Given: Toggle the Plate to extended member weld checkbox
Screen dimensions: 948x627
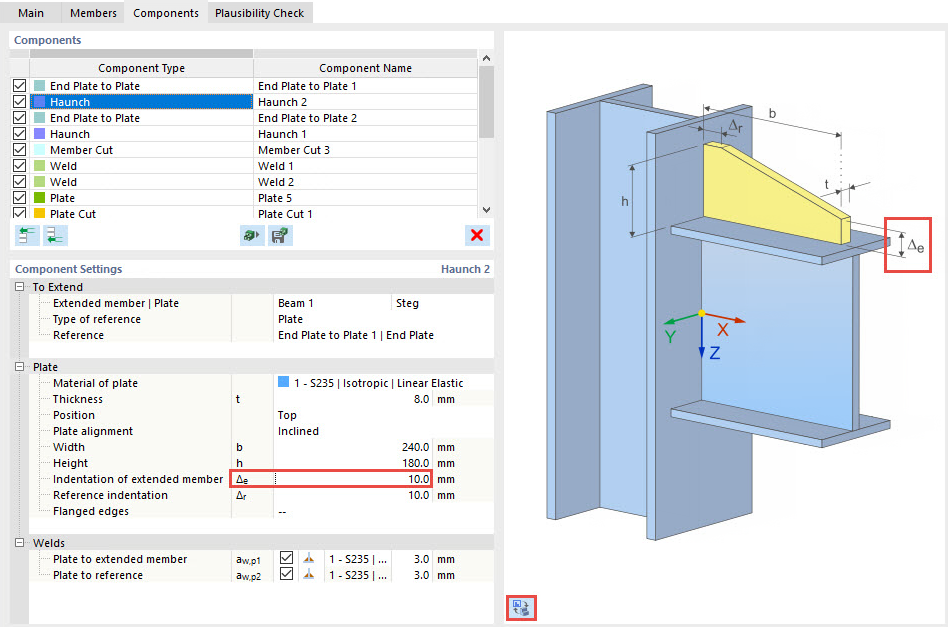Looking at the screenshot, I should click(x=287, y=558).
